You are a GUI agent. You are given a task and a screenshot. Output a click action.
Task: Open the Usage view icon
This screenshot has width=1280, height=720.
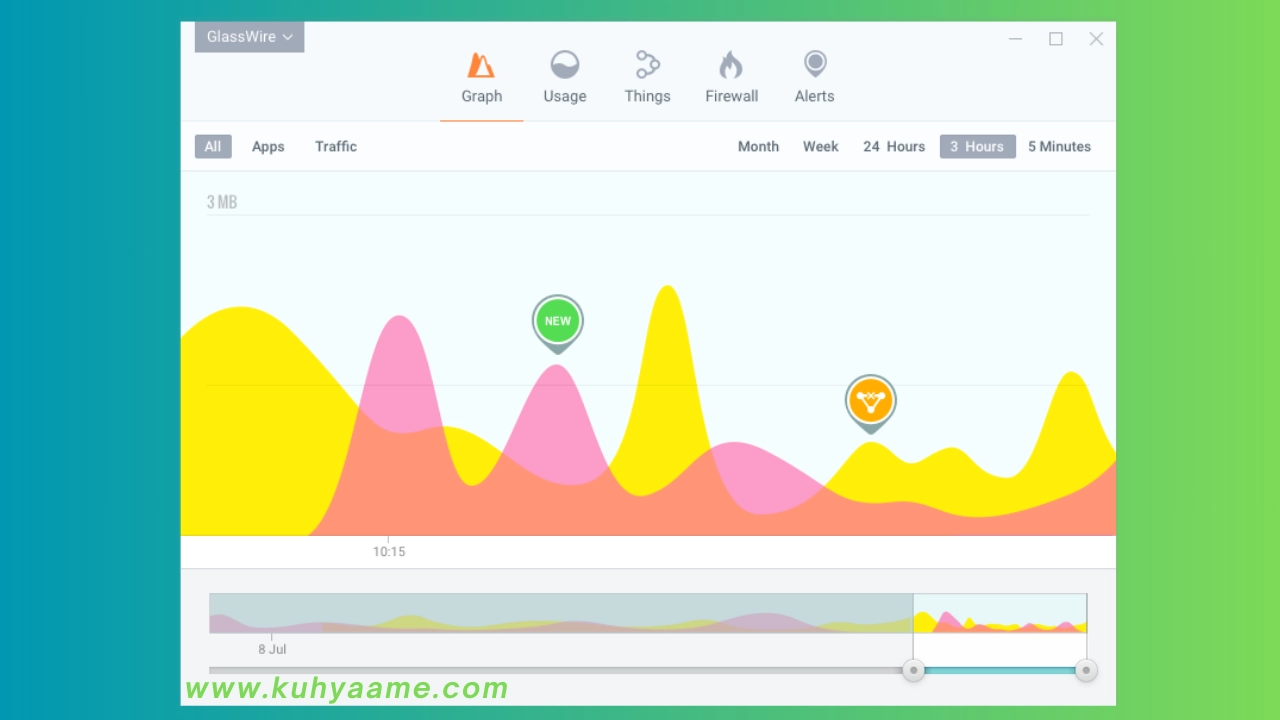(565, 66)
